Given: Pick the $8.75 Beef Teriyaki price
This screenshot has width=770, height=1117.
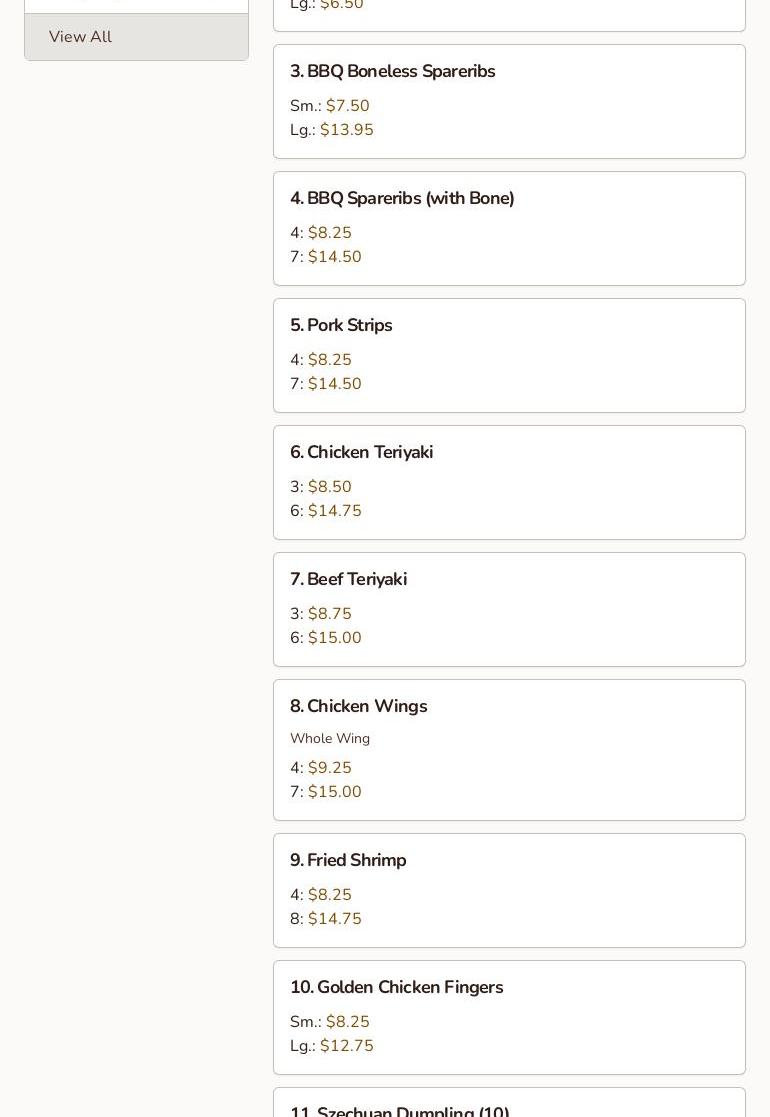Looking at the screenshot, I should point(329,614).
